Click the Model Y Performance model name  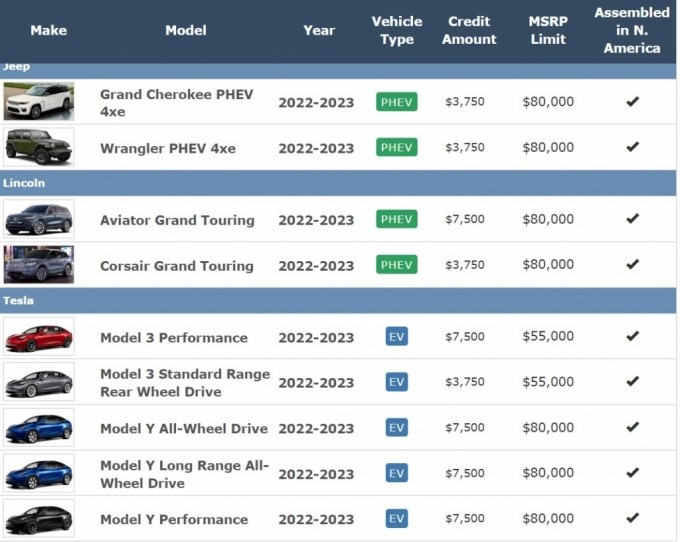pyautogui.click(x=174, y=519)
